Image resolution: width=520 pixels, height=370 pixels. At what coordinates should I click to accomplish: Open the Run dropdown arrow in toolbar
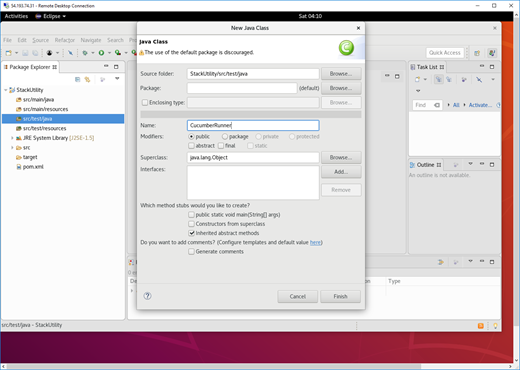tap(109, 53)
